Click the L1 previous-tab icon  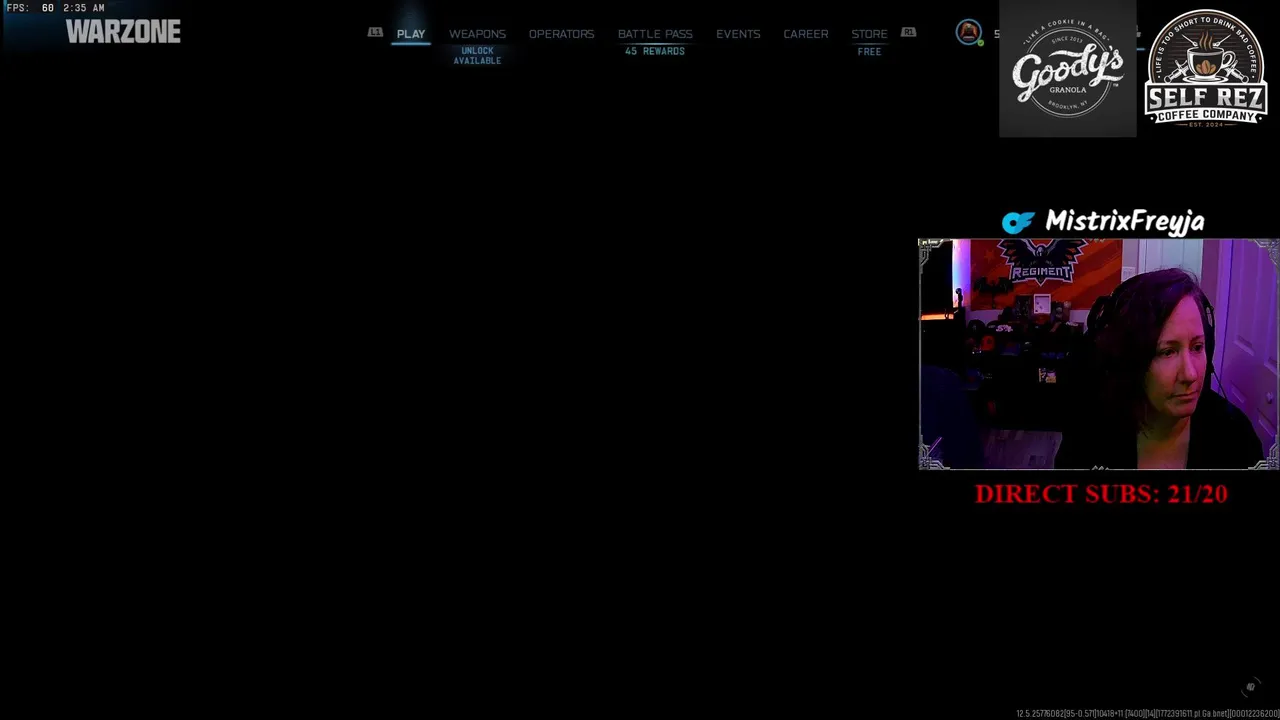(x=375, y=32)
